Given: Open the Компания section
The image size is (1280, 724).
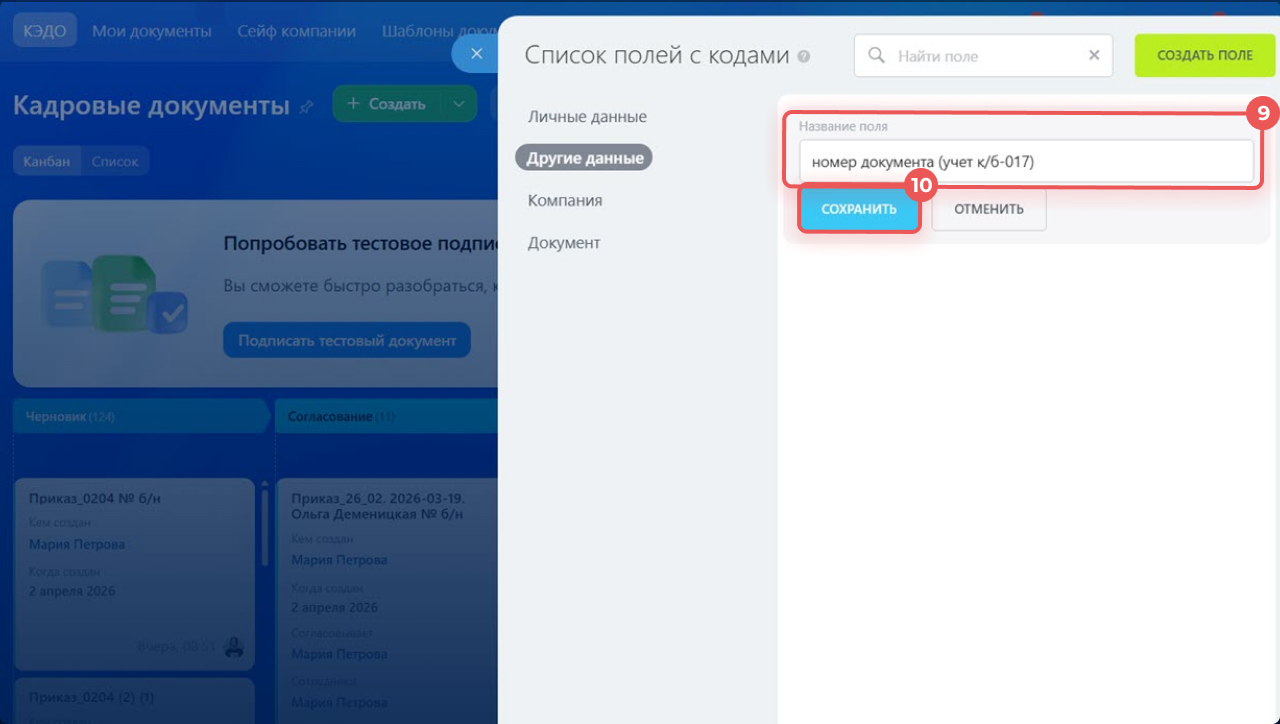Looking at the screenshot, I should (565, 200).
